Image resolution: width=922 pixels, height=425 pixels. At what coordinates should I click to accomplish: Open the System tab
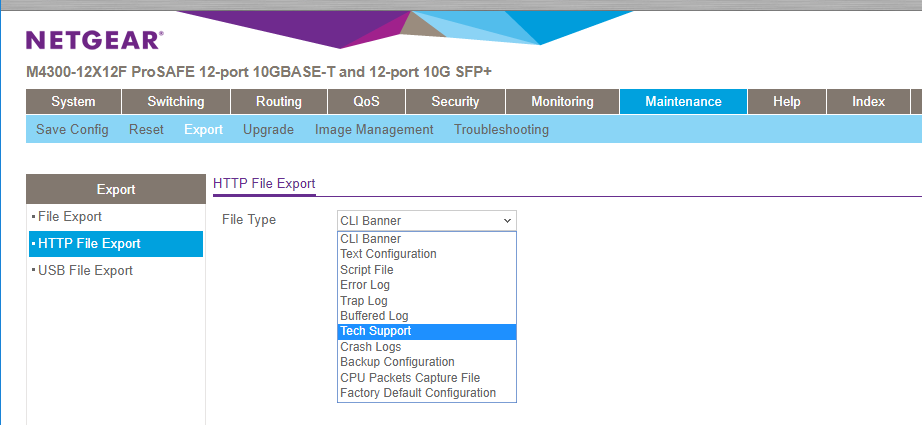74,102
